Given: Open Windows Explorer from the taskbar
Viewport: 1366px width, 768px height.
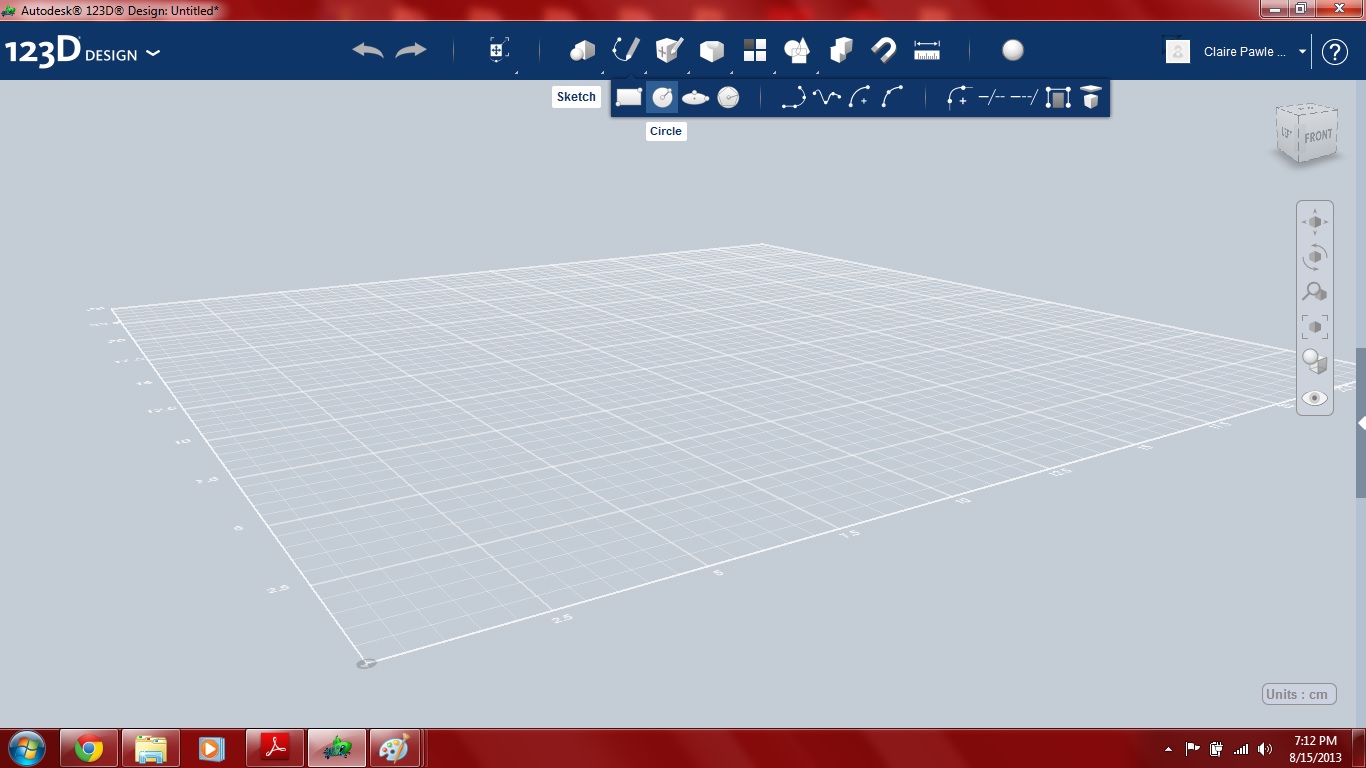Looking at the screenshot, I should [x=151, y=748].
